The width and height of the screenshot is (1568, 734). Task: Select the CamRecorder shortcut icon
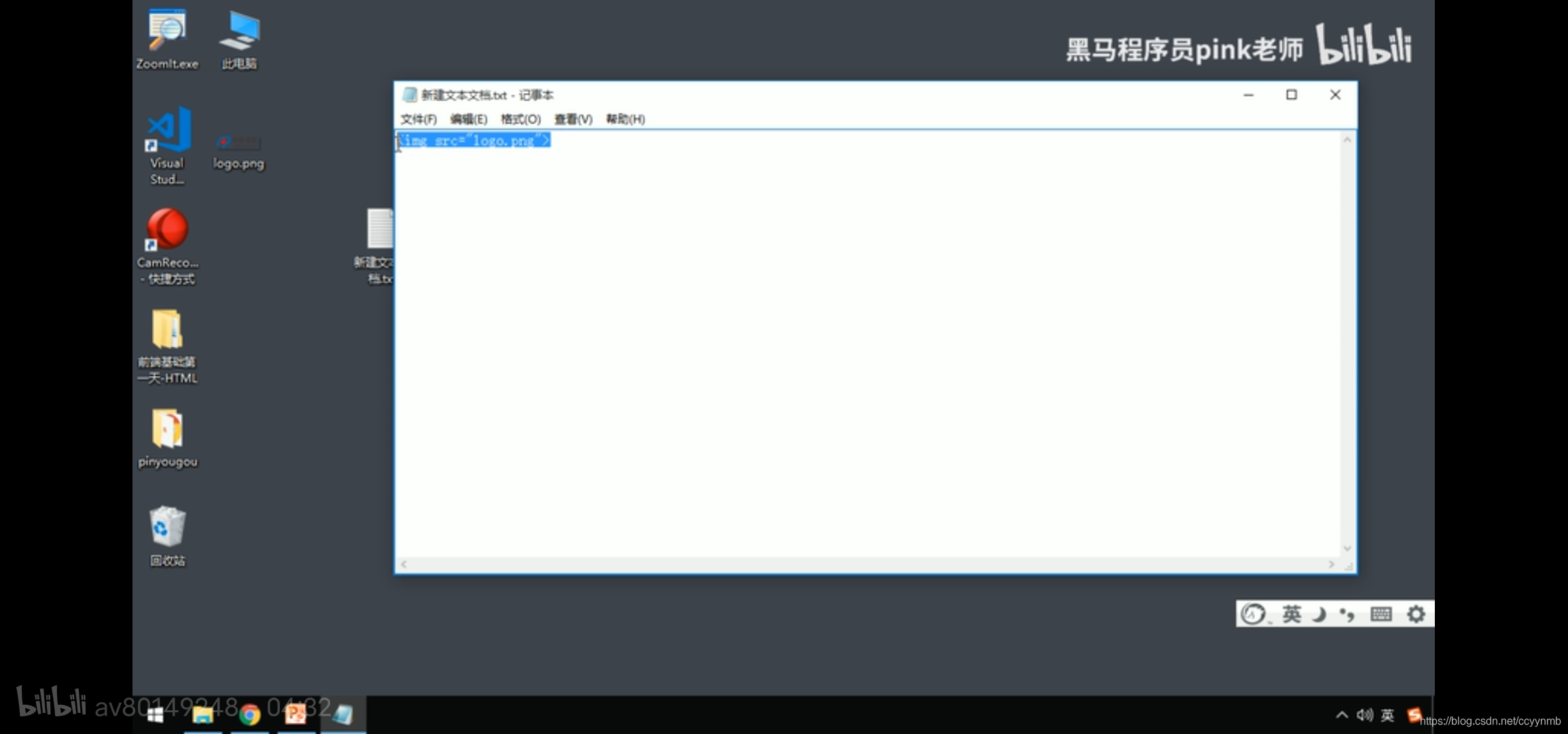coord(167,246)
